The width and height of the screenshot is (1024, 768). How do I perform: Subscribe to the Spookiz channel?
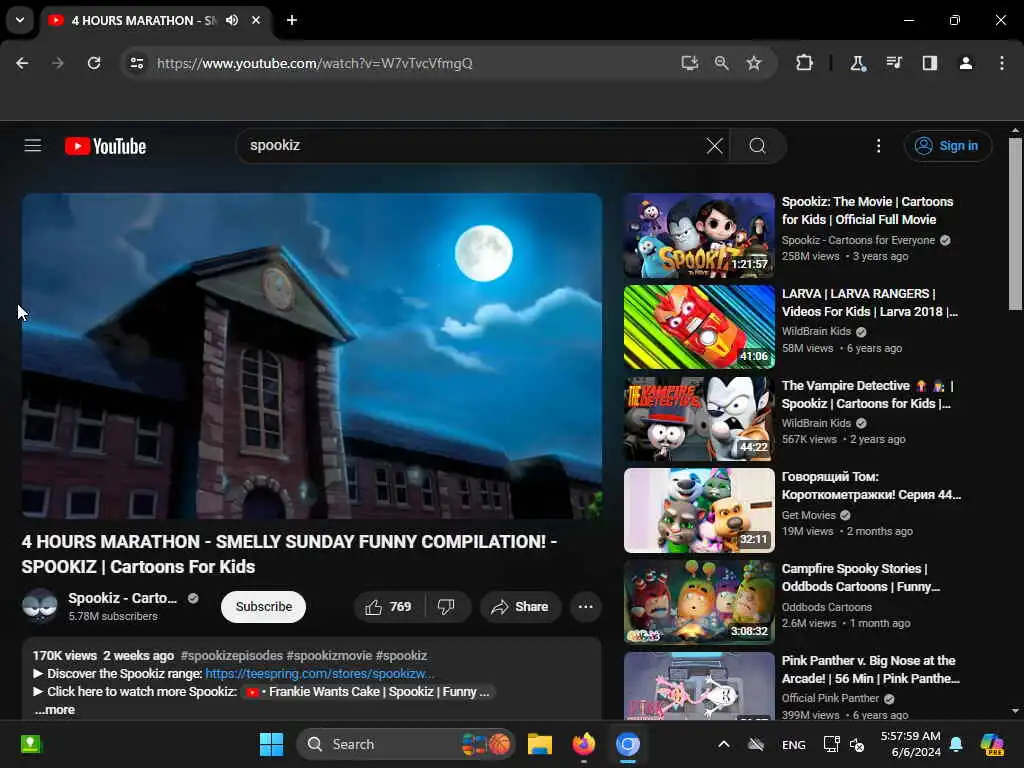click(263, 607)
